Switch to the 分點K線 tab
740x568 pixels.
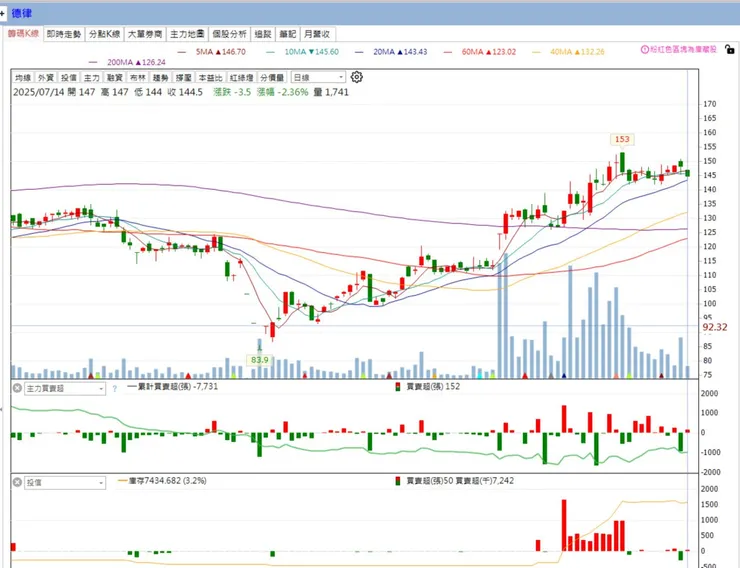tap(105, 34)
